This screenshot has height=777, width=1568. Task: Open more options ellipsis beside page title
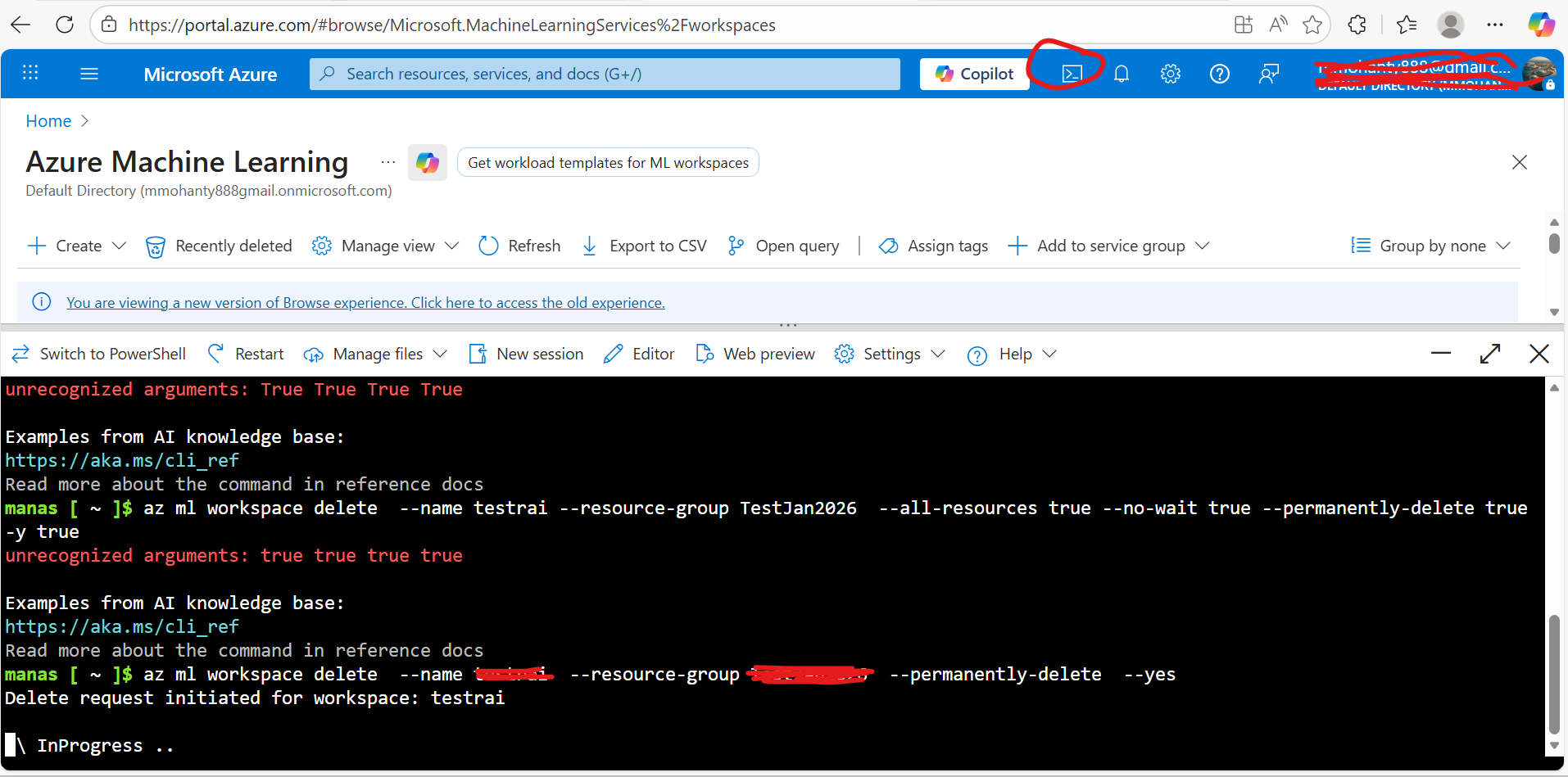coord(388,162)
